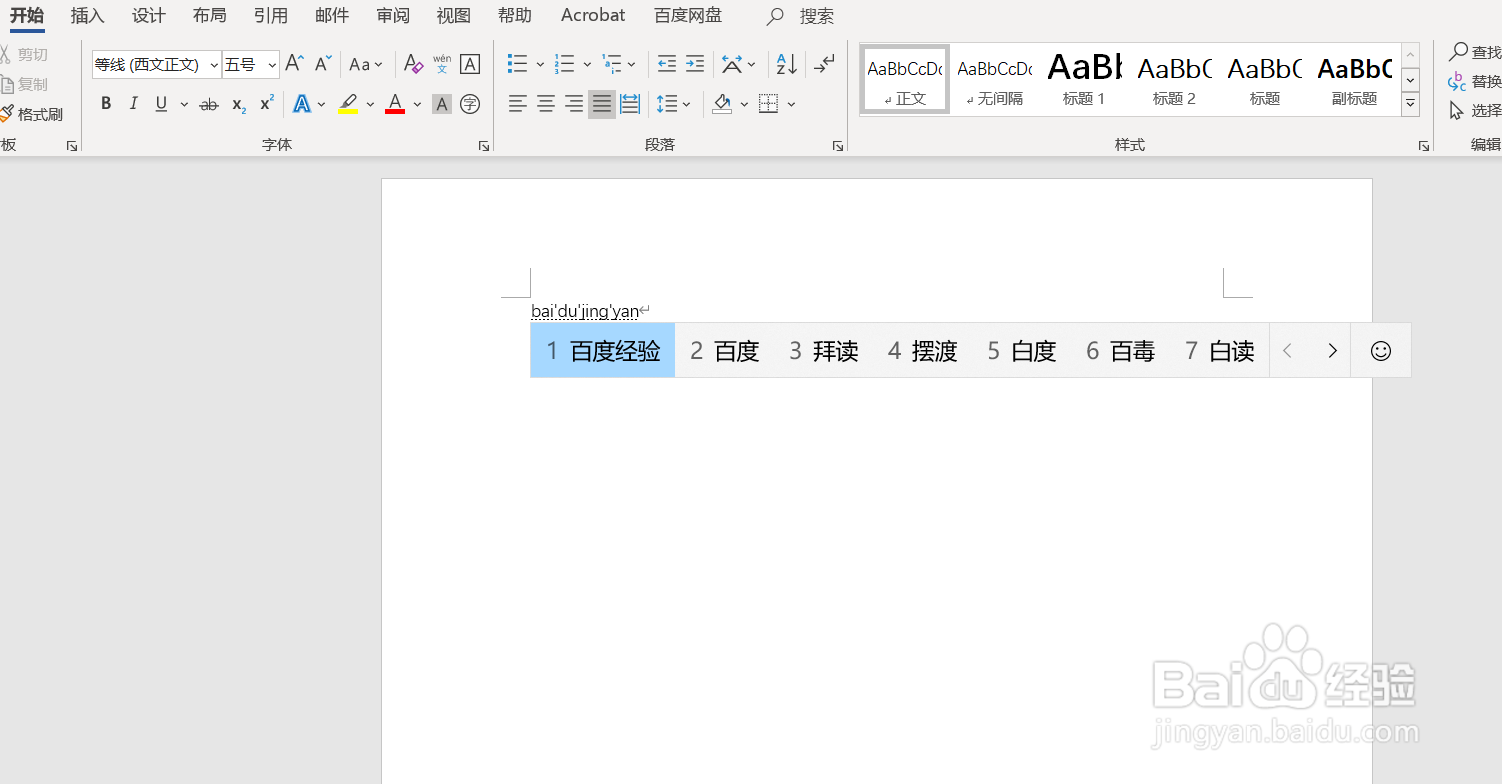Open Paragraph dialog launcher
Image resolution: width=1502 pixels, height=784 pixels.
click(x=838, y=146)
